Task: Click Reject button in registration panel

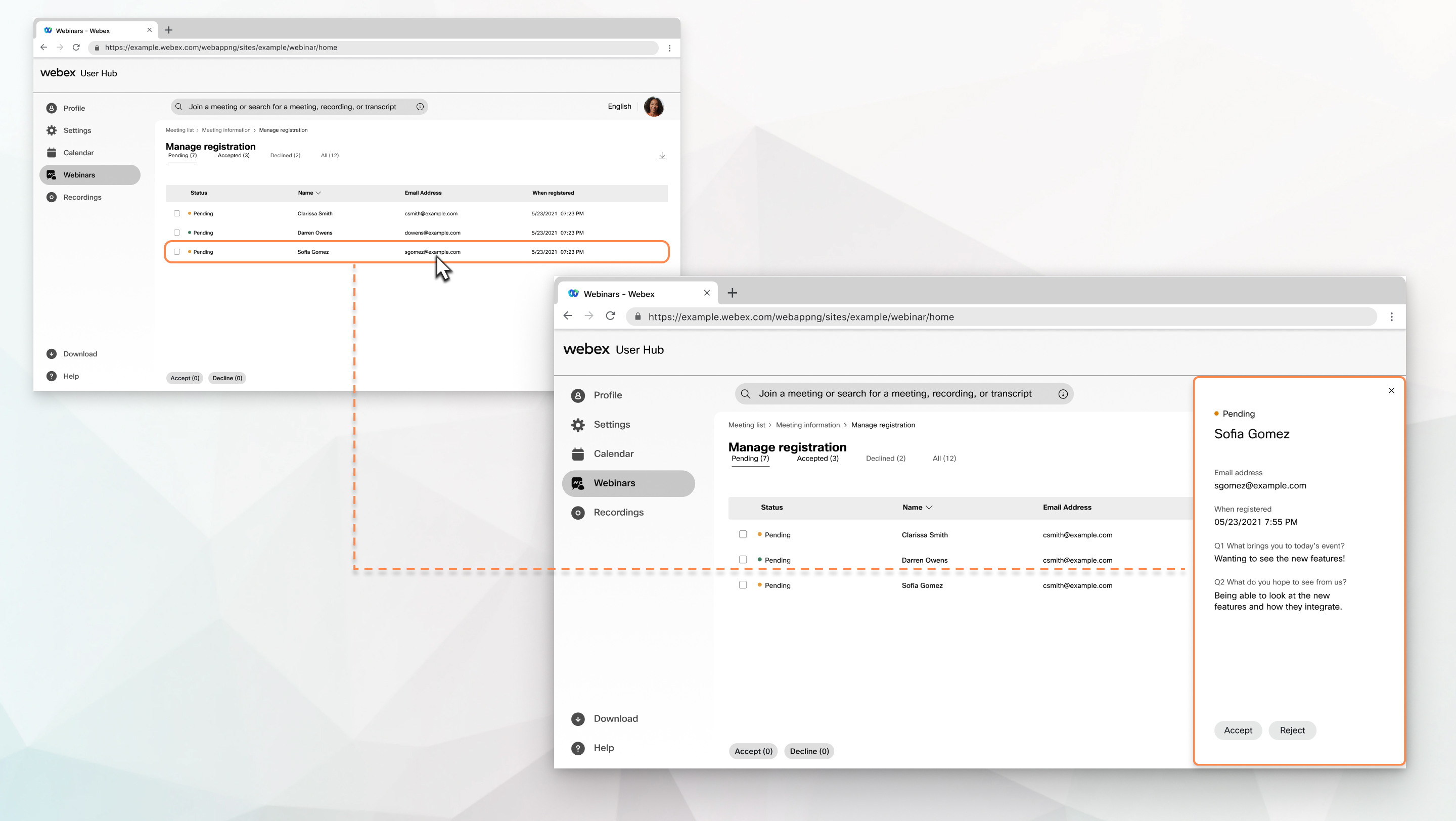Action: click(x=1292, y=730)
